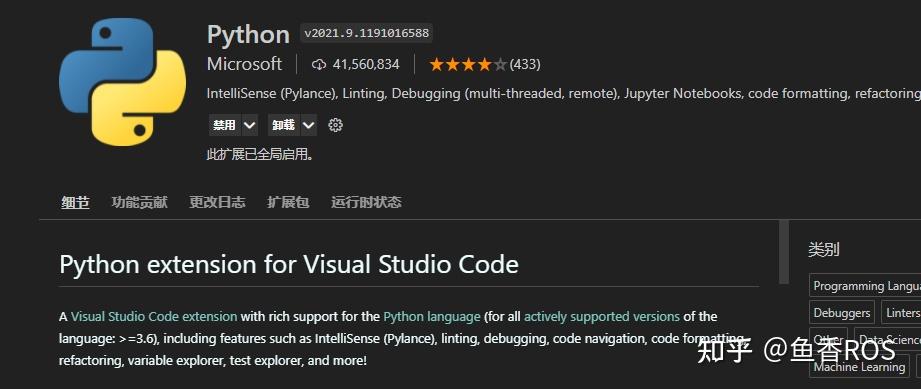Image resolution: width=921 pixels, height=389 pixels.
Task: Click the star rating icons
Action: pos(468,64)
